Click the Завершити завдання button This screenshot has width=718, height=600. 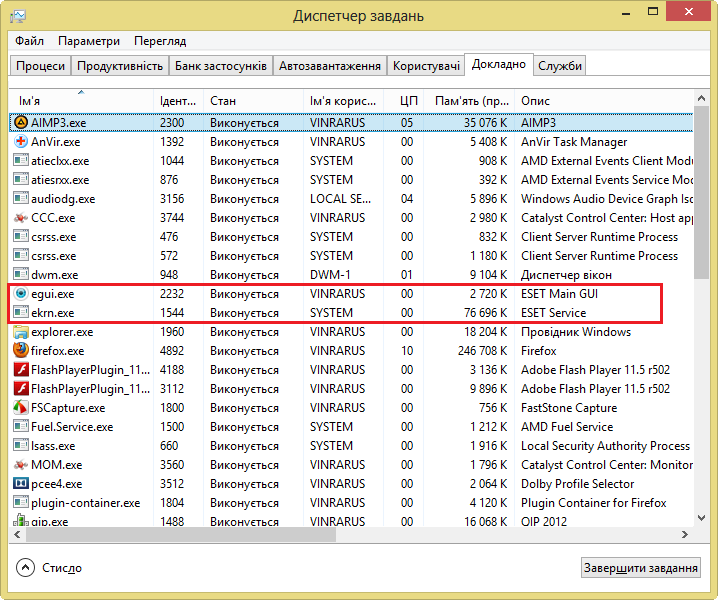pyautogui.click(x=641, y=568)
